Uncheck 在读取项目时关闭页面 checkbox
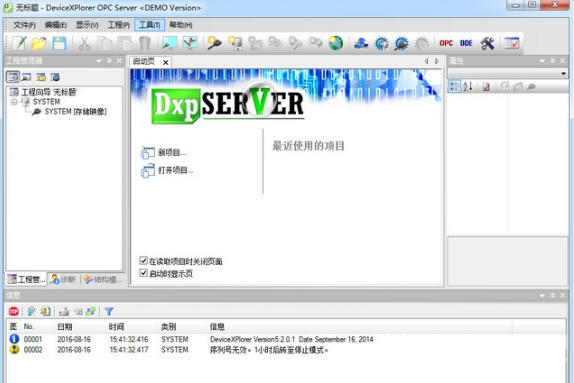Viewport: 574px width, 383px height. [144, 261]
